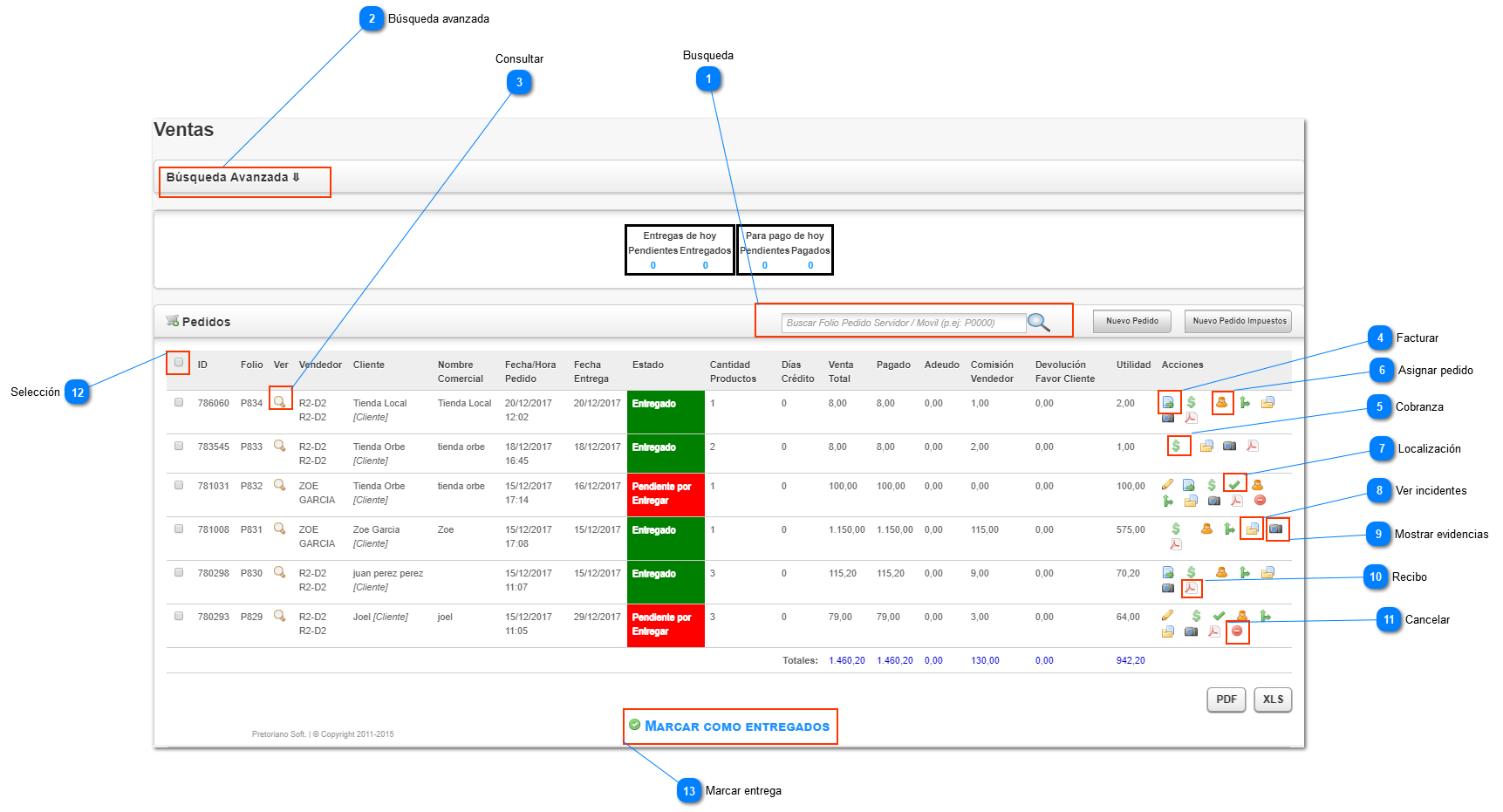Click the Cobranza dollar icon for order 786060
Image resolution: width=1503 pixels, height=812 pixels.
point(1191,402)
